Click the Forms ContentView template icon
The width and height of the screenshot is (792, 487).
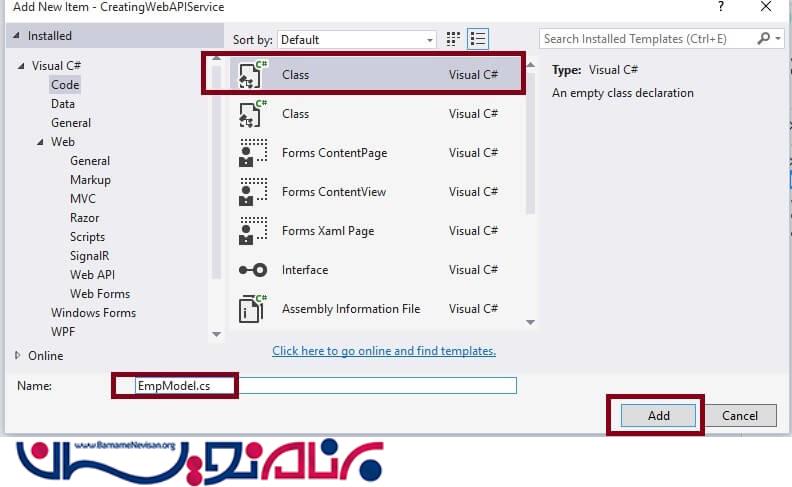[x=253, y=192]
